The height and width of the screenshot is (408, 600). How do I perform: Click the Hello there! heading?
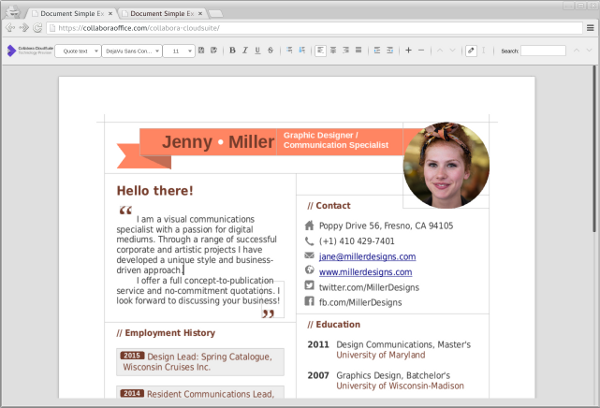tap(155, 191)
